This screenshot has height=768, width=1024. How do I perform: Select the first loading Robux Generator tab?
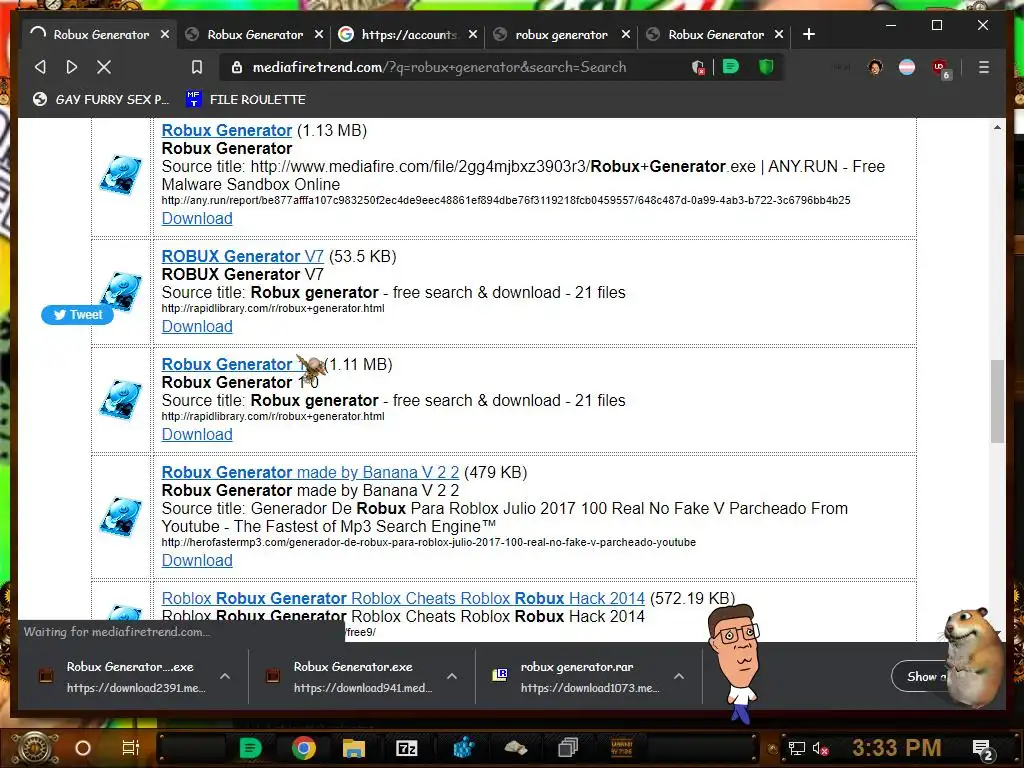[x=99, y=35]
